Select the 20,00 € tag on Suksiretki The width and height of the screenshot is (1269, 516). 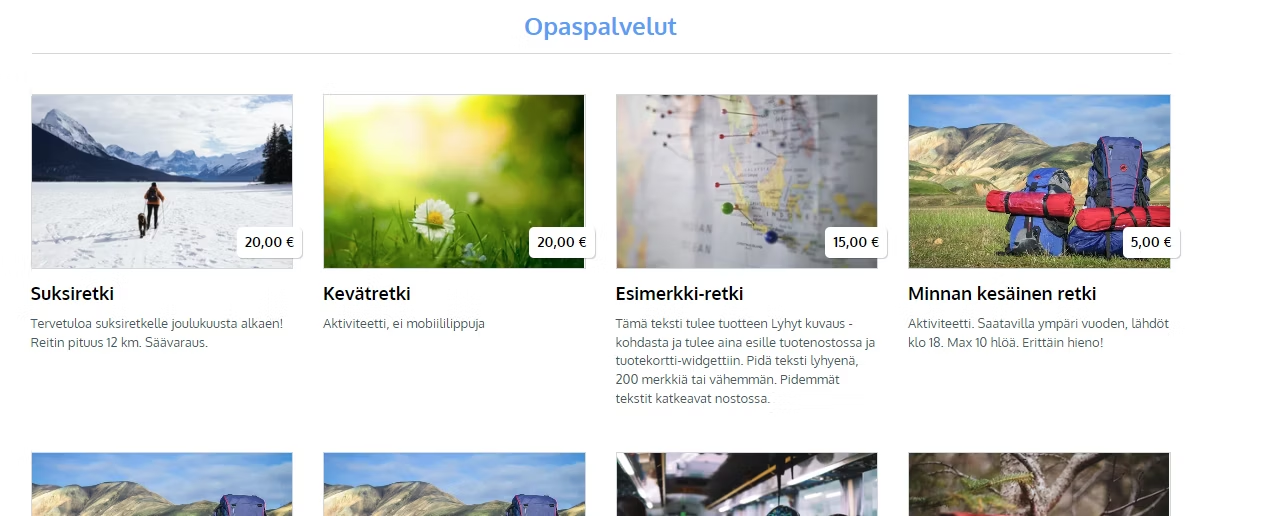(x=269, y=242)
